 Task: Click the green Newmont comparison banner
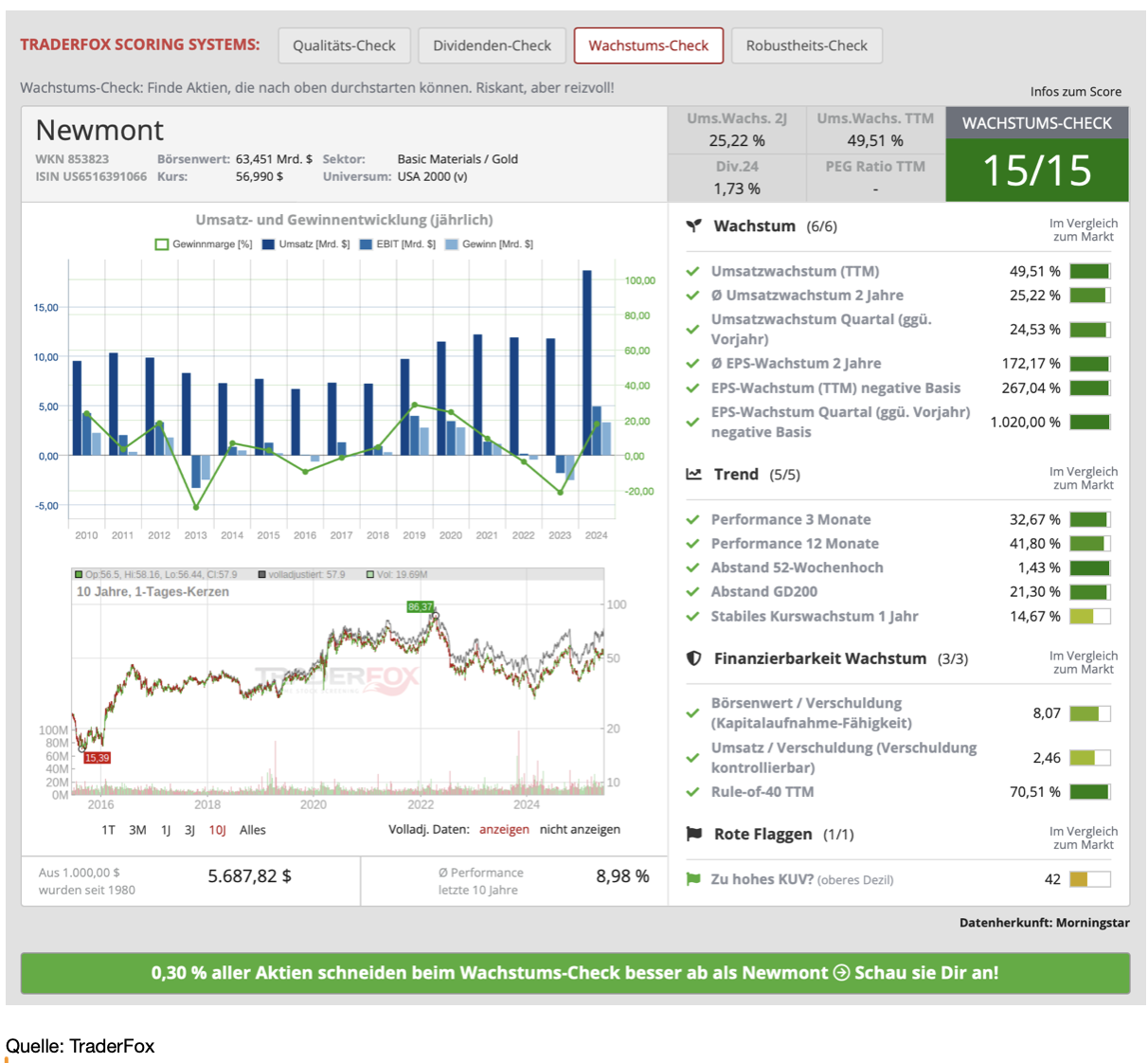[x=575, y=973]
